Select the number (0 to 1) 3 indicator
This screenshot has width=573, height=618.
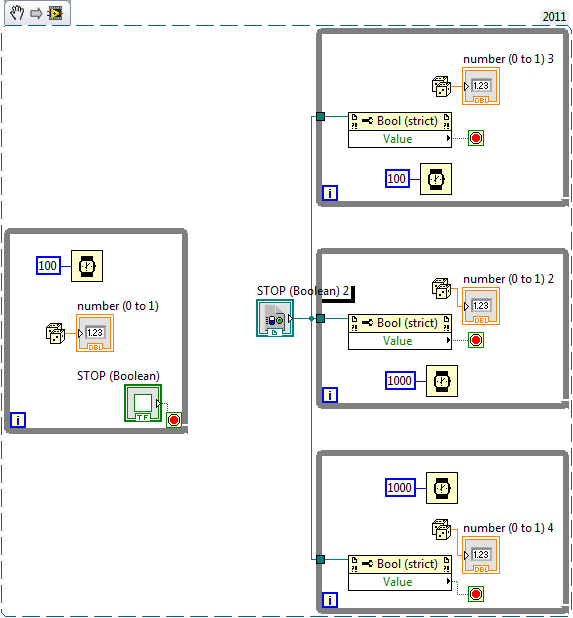click(x=481, y=86)
